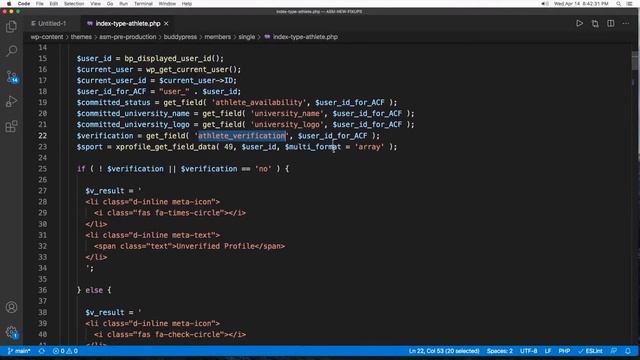
Task: Click asm-pre-production in the breadcrumb
Action: point(128,37)
